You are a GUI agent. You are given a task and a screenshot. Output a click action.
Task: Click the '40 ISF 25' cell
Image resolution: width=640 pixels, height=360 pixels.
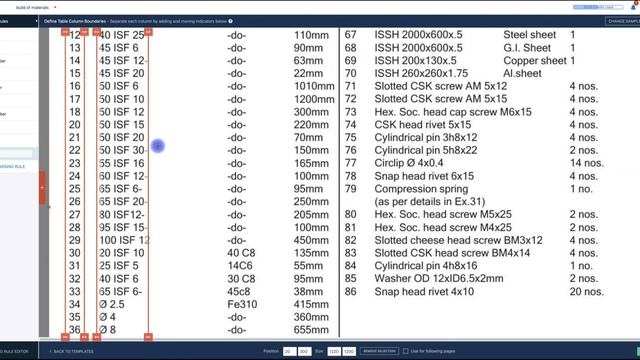(x=122, y=35)
